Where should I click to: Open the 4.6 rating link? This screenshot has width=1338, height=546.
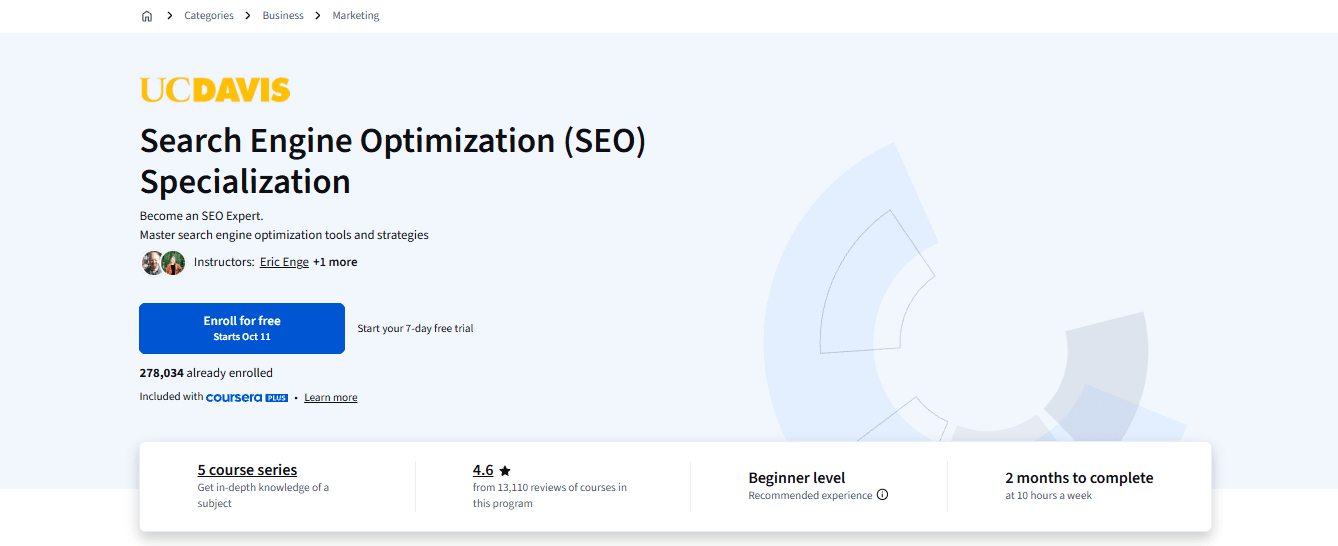(483, 470)
